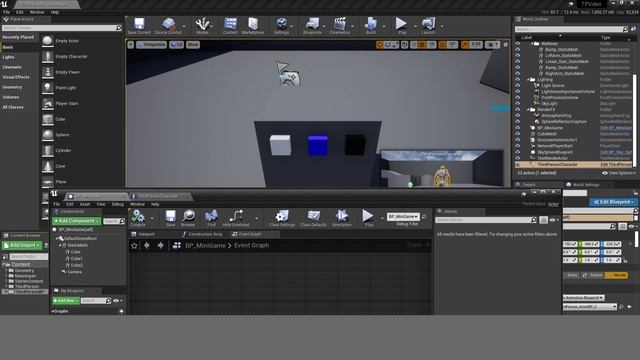Toggle visibility eye for Walkway folder
Screen dimensions: 640x360
[x=518, y=43]
